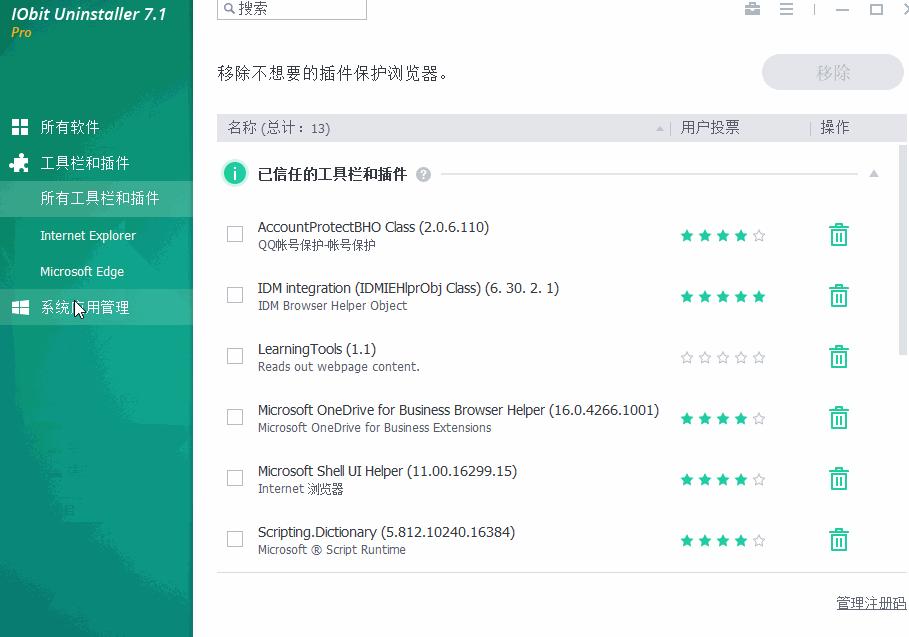Rate LearningTools by clicking its fifth star
909x637 pixels.
760,356
